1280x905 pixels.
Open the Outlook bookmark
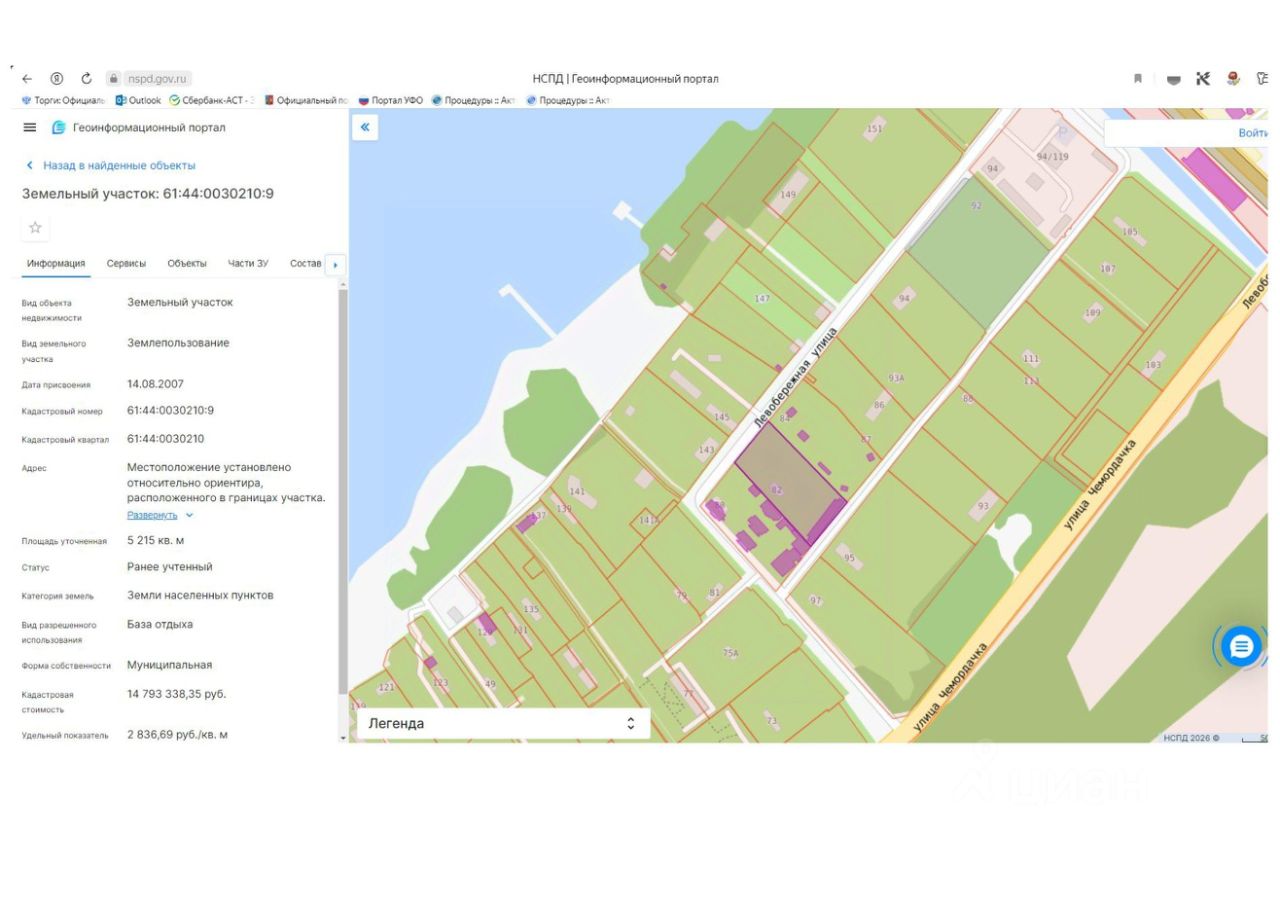pyautogui.click(x=138, y=100)
